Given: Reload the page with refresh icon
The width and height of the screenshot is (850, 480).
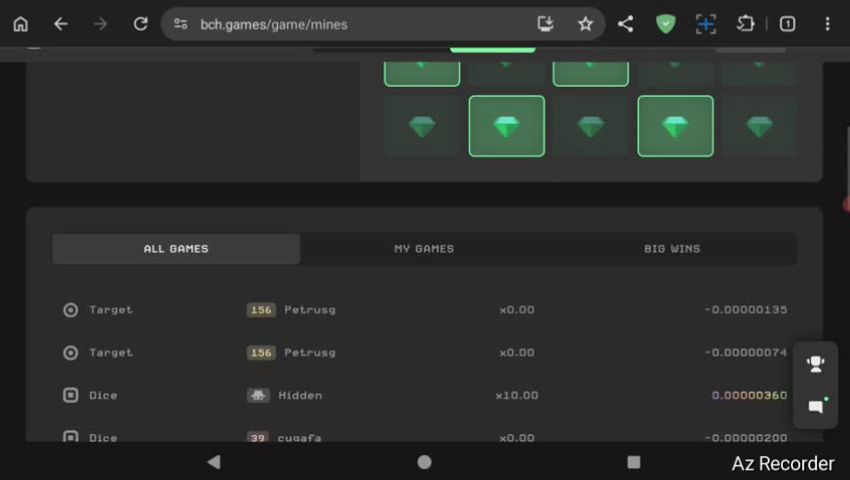Looking at the screenshot, I should coord(140,24).
